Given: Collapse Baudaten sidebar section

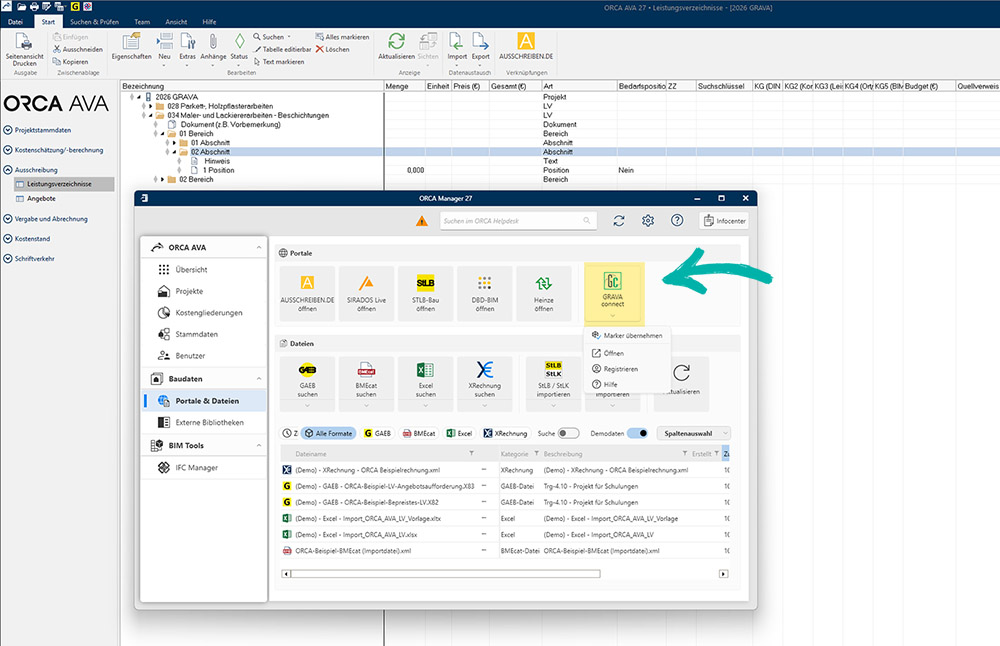Looking at the screenshot, I should [259, 379].
